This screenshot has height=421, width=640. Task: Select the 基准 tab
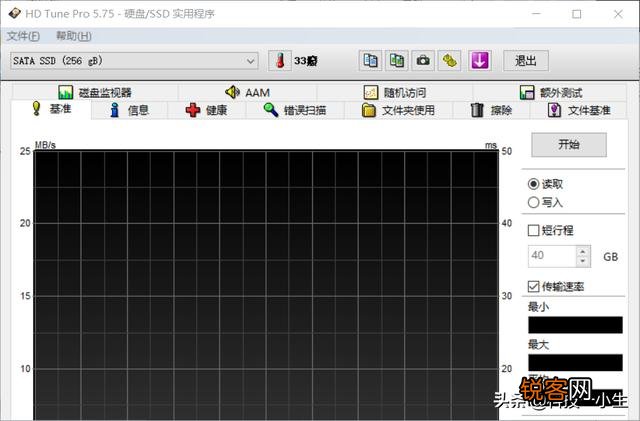click(51, 109)
